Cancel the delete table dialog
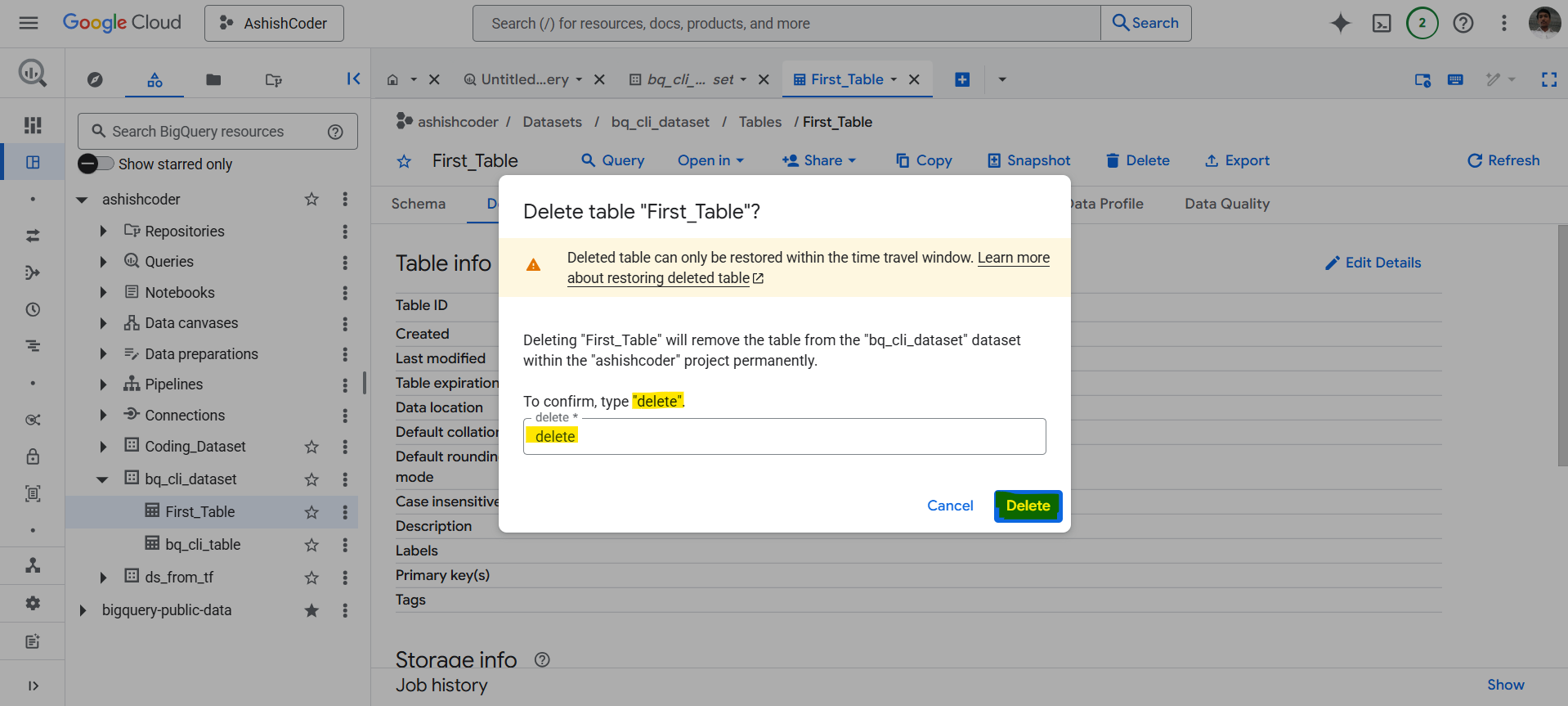Viewport: 1568px width, 706px height. (950, 506)
